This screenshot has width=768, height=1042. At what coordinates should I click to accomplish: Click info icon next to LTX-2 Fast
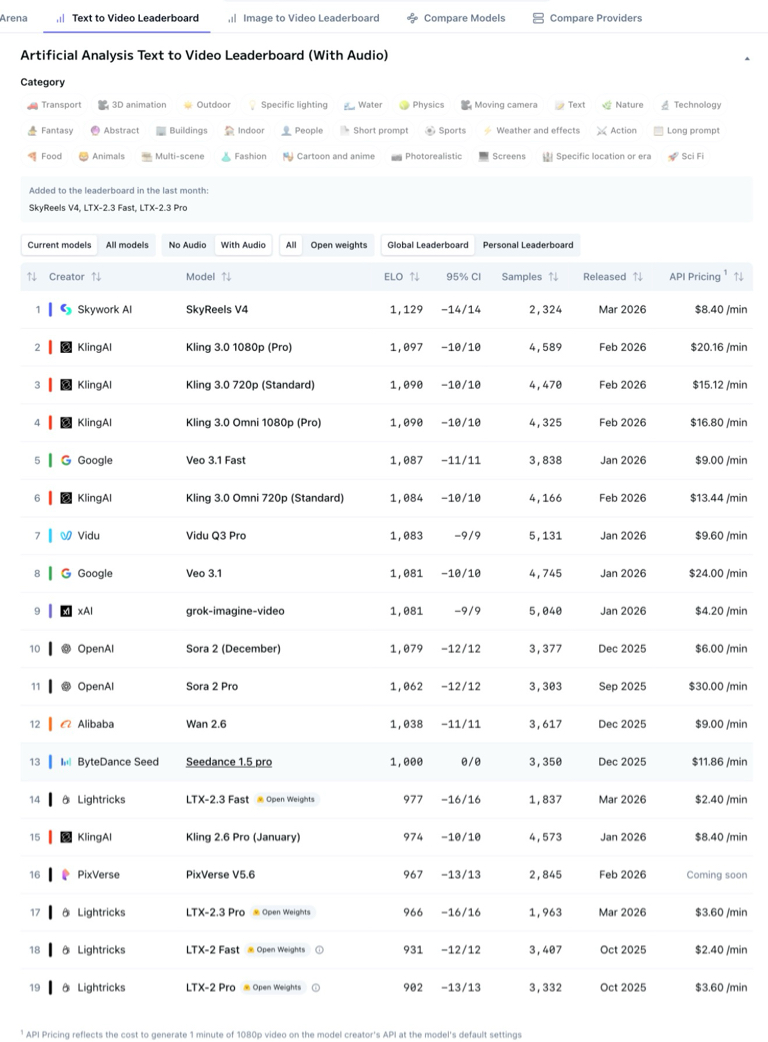319,950
